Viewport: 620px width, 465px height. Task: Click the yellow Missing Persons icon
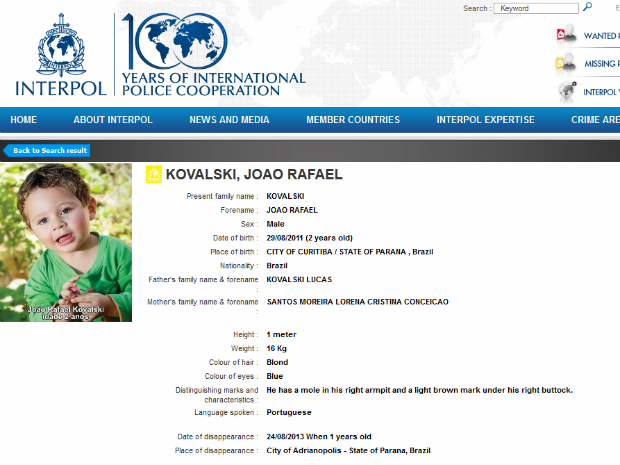tap(567, 64)
